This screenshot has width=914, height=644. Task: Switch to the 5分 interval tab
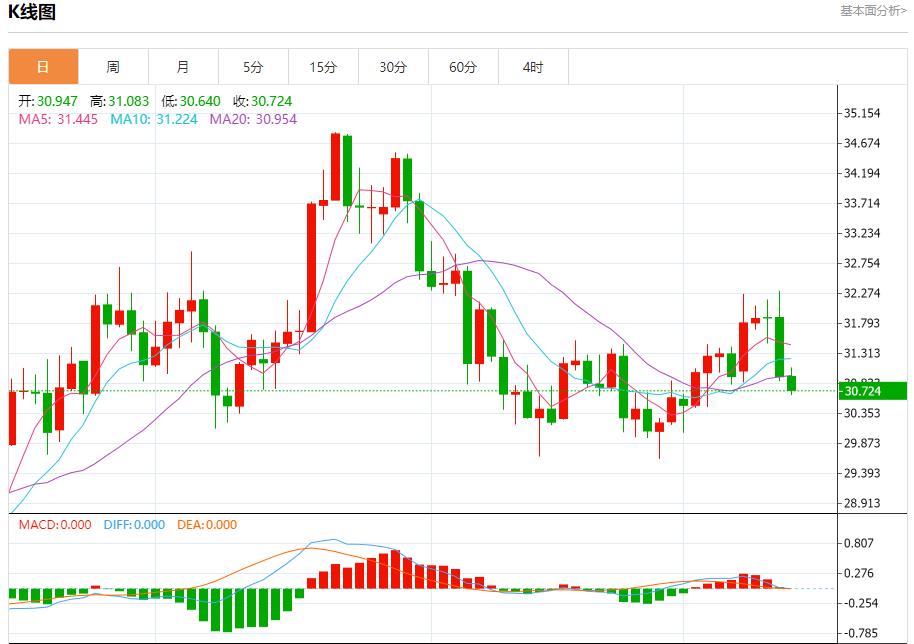(x=253, y=67)
